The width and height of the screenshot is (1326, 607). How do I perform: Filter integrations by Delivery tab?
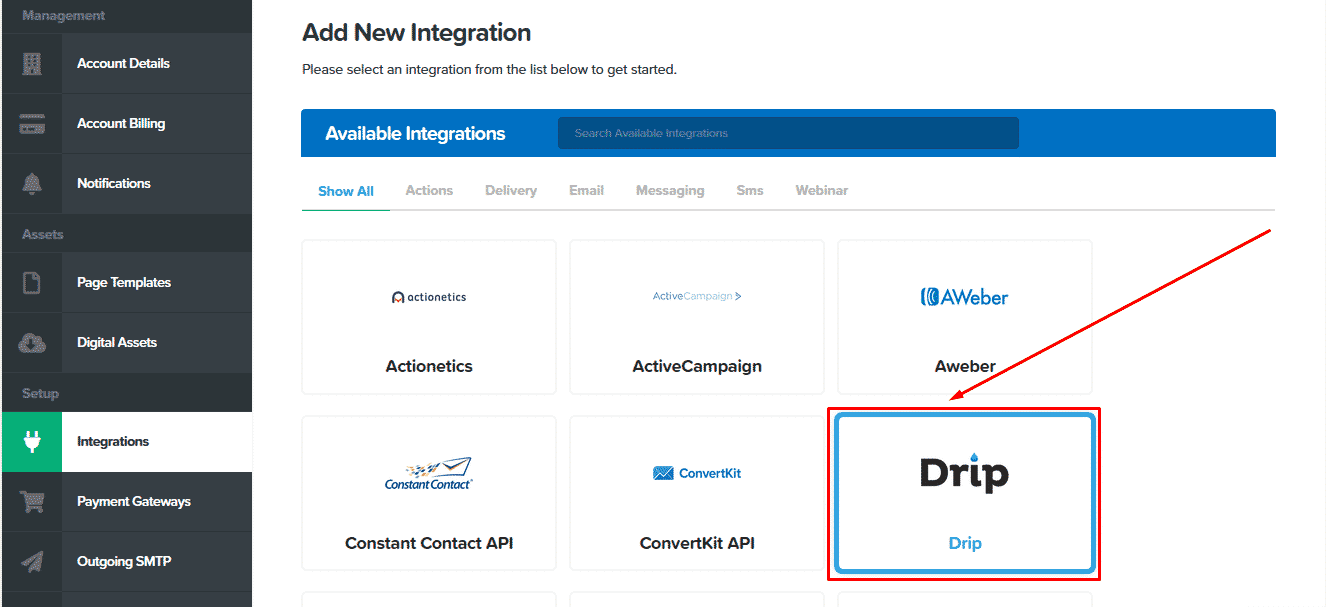point(511,190)
